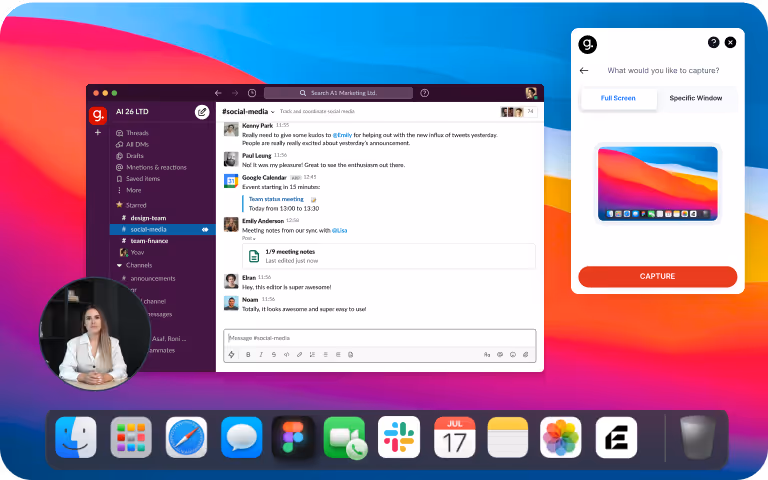Viewport: 768px width, 480px height.
Task: Click the Message #social-media input field
Action: tap(380, 338)
